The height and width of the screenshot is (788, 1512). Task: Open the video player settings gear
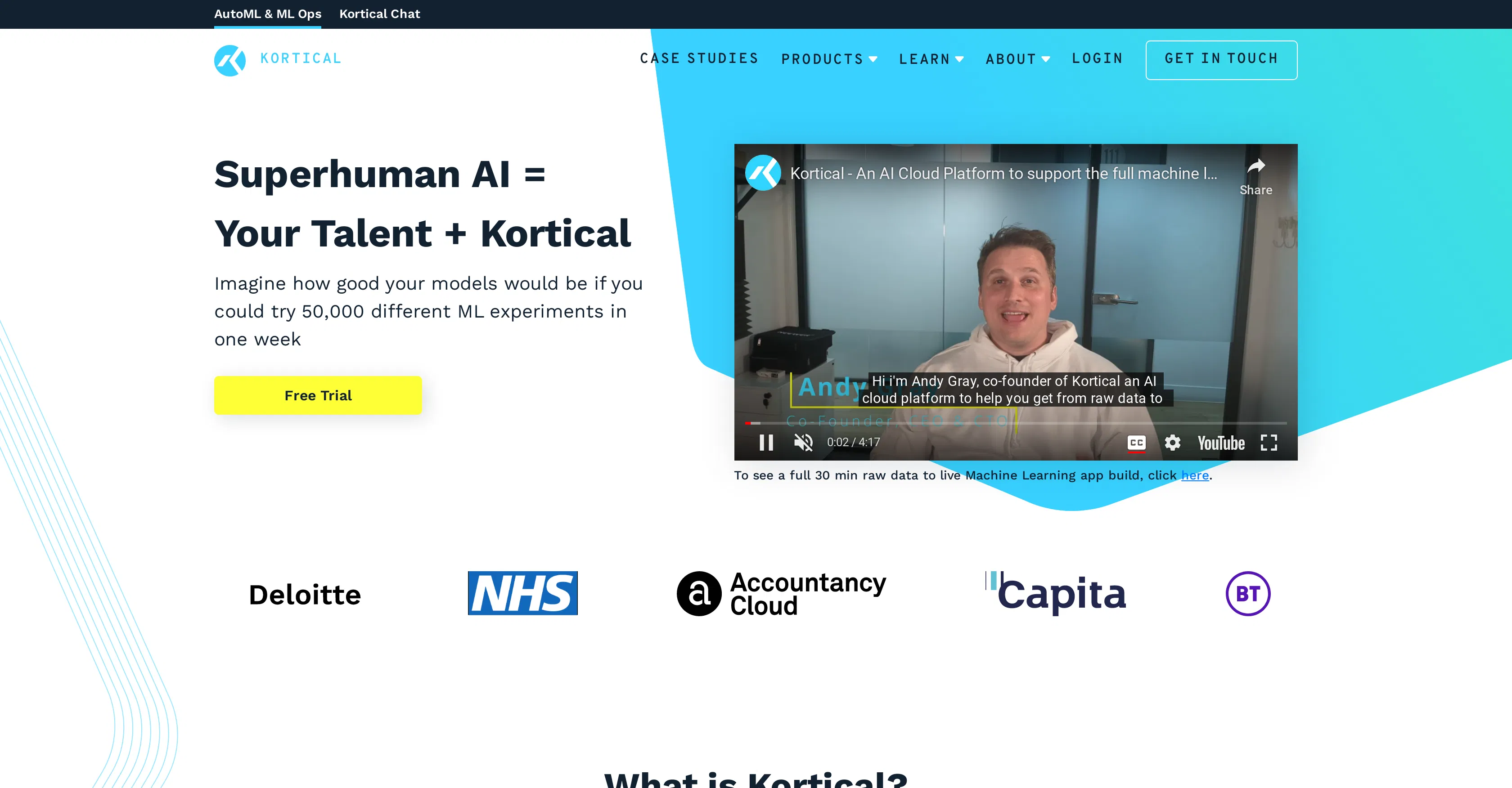1172,443
